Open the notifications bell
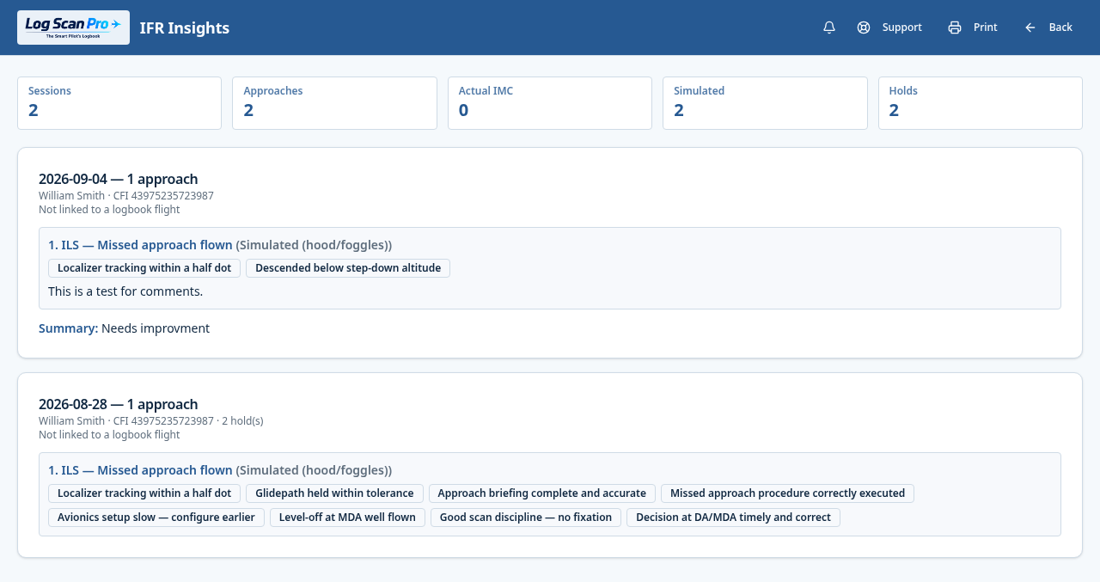The image size is (1100, 582). click(829, 27)
